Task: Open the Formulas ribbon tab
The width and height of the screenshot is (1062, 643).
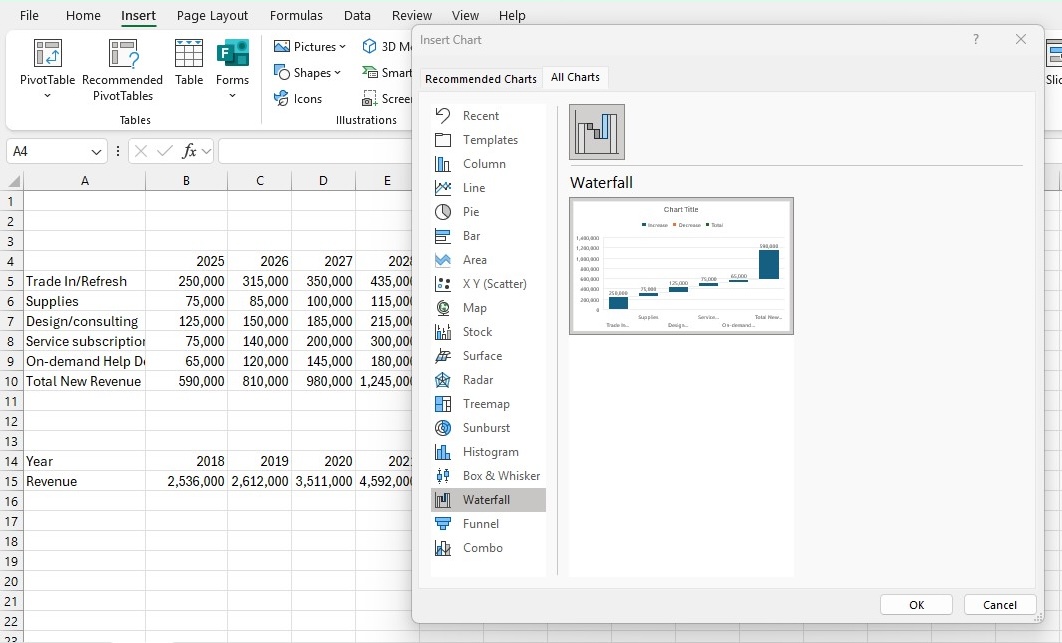Action: tap(296, 15)
